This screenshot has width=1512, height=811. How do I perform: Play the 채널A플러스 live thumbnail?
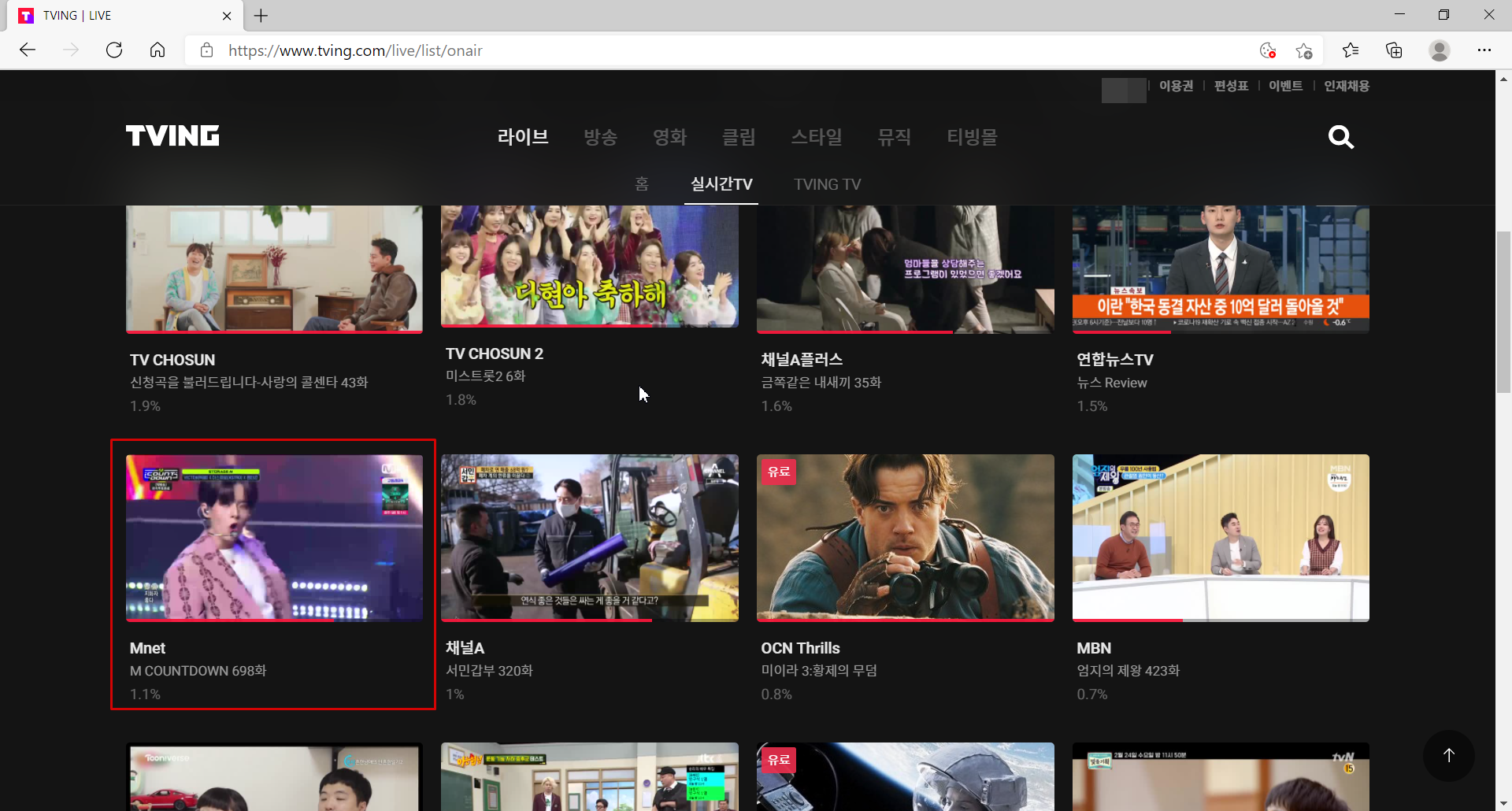click(x=906, y=269)
